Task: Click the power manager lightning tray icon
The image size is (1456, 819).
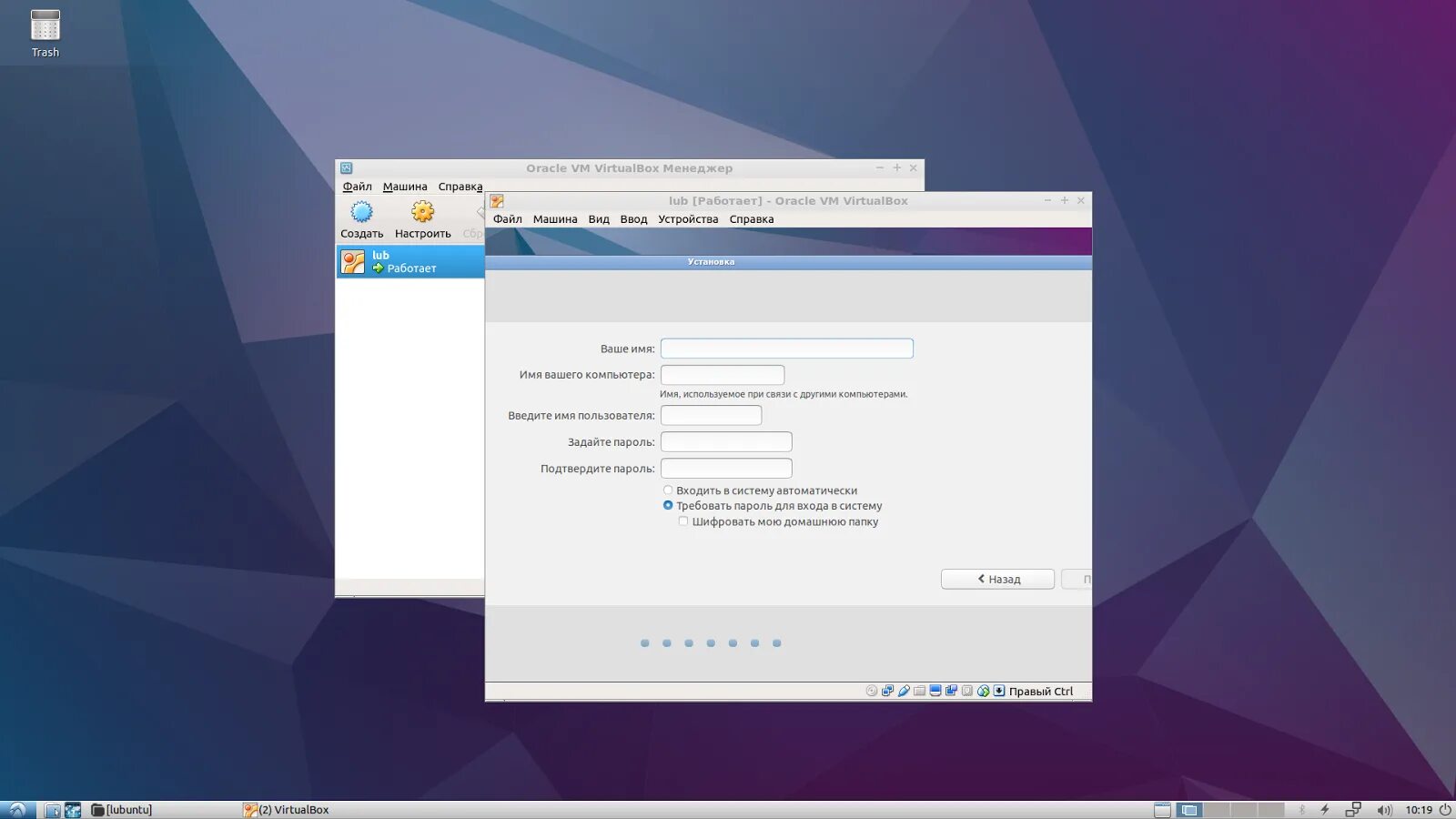Action: (1325, 810)
